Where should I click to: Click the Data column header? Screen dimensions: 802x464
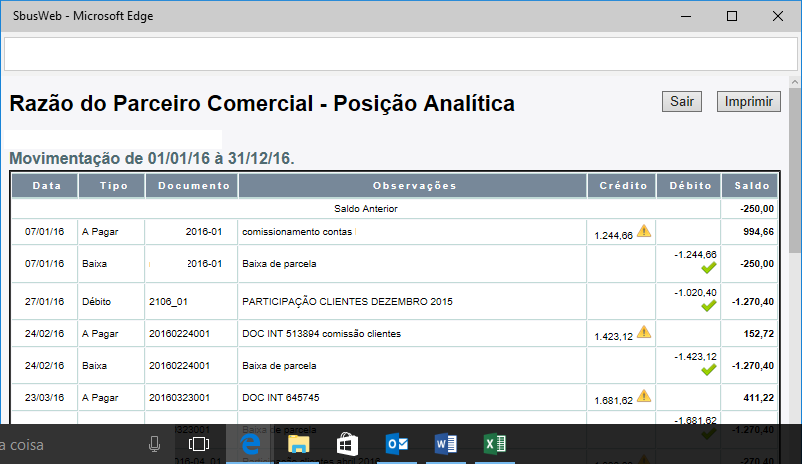[x=45, y=186]
